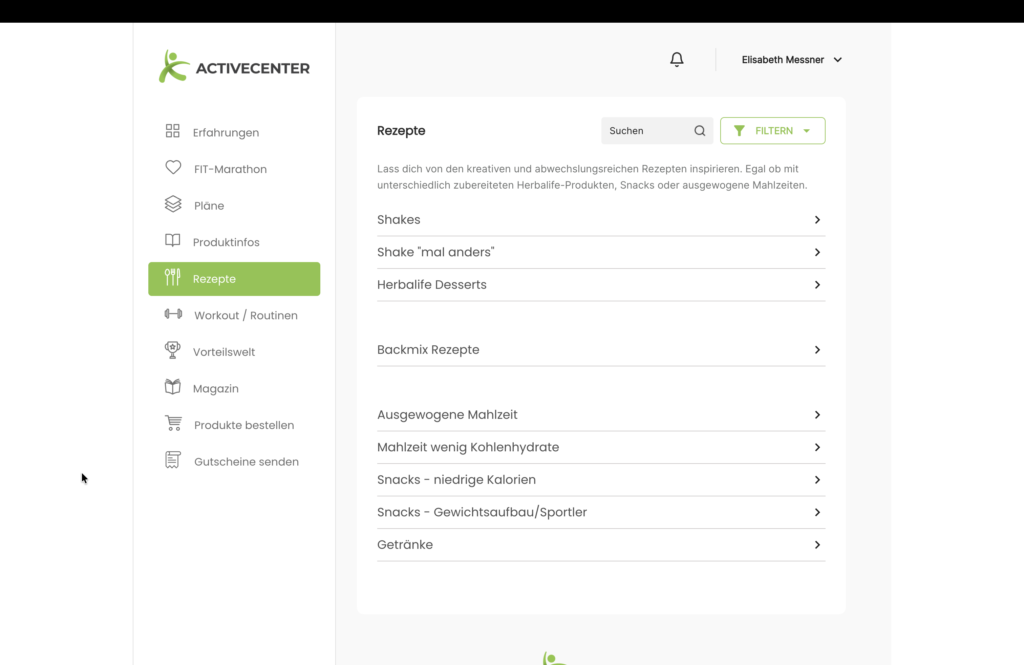Click the ACTIVECENTER logo
This screenshot has height=665, width=1024.
click(234, 66)
